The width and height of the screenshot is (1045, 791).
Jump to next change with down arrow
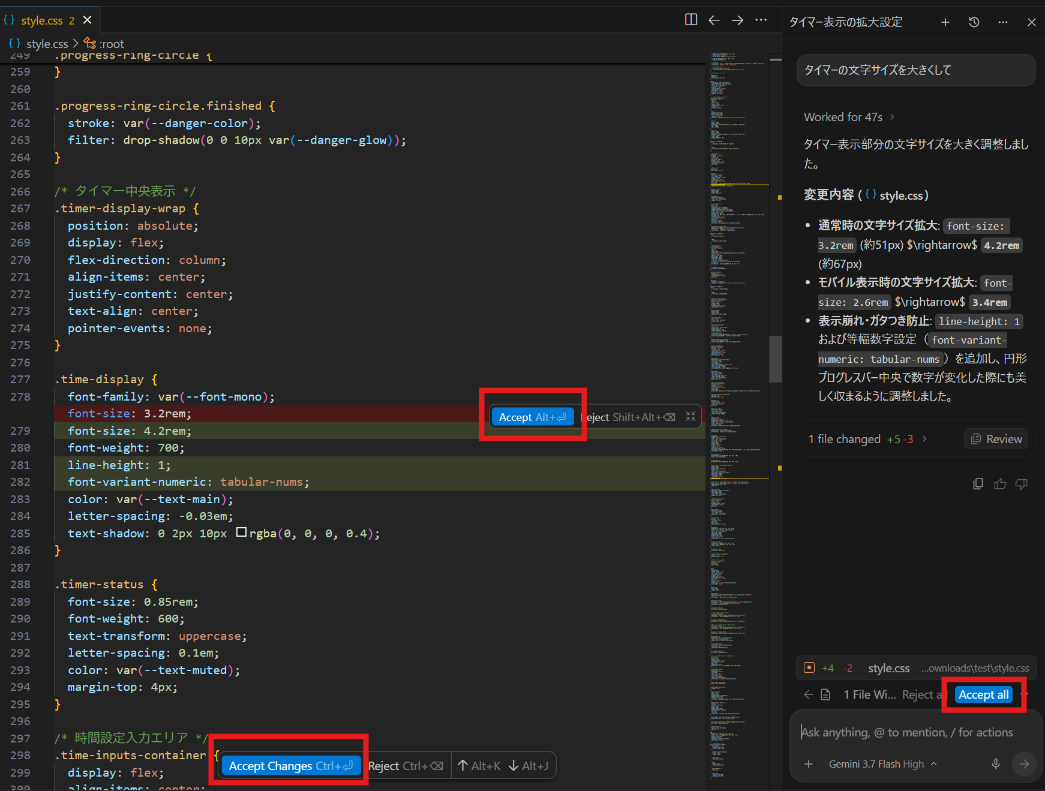(x=528, y=766)
